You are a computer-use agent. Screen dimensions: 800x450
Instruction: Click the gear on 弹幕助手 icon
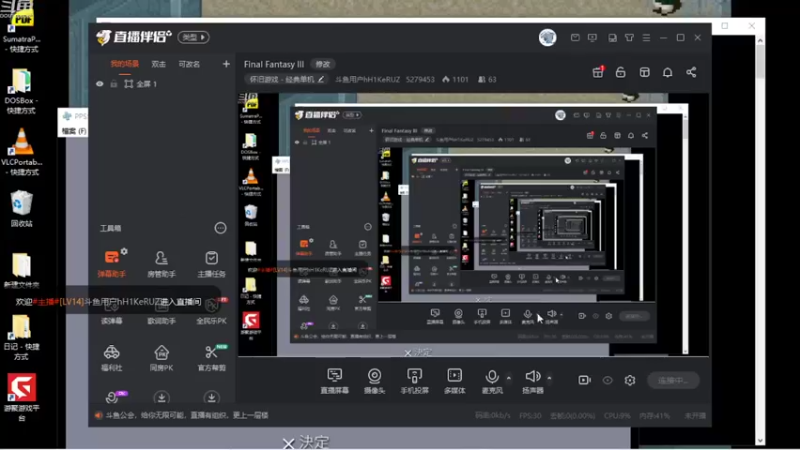[x=124, y=251]
